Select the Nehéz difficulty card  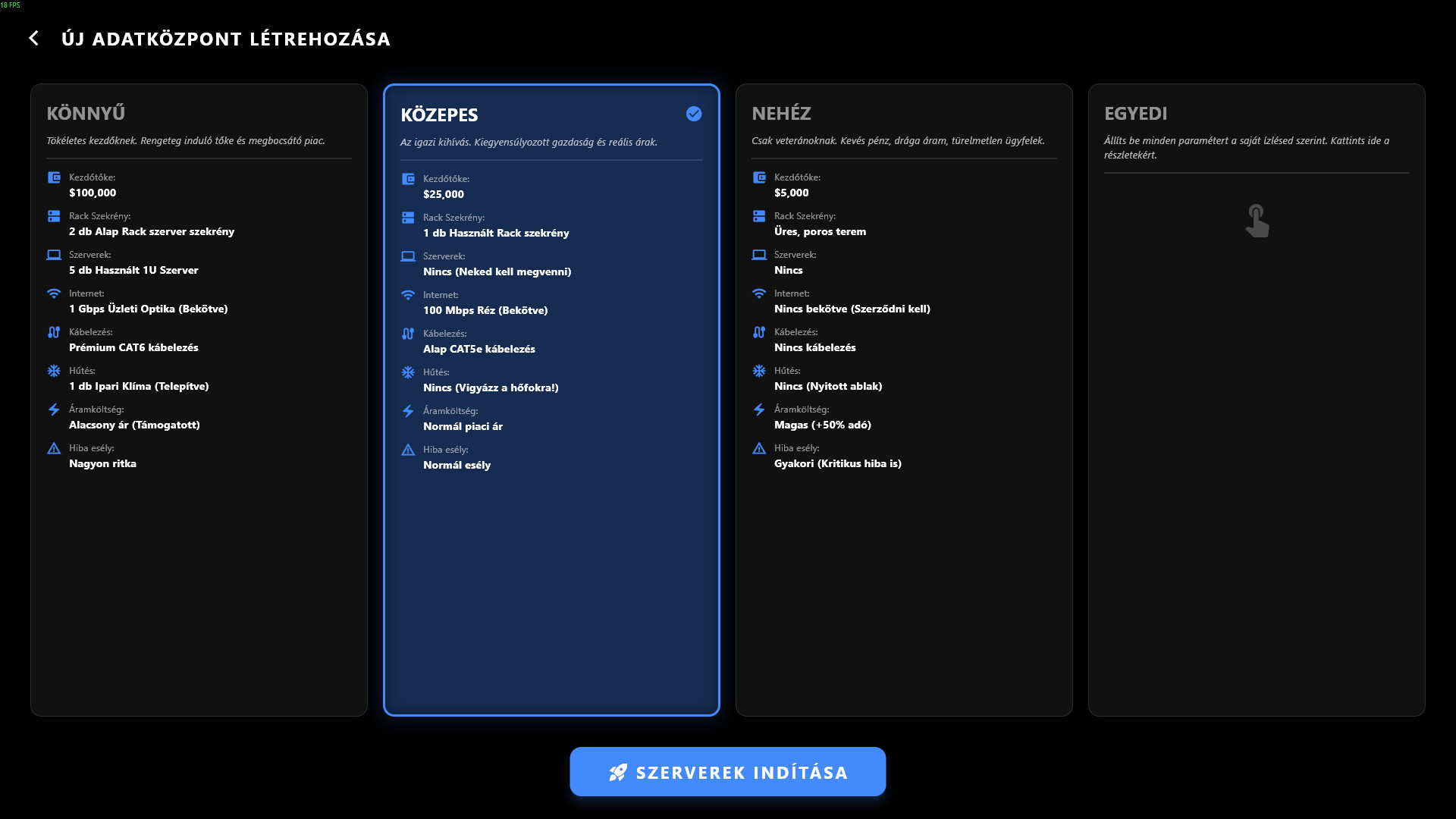click(904, 400)
